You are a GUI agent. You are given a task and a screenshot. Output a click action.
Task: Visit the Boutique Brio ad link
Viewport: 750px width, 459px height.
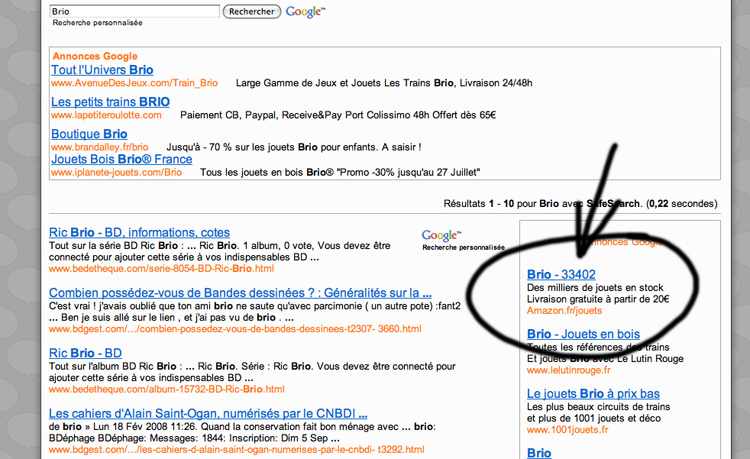pyautogui.click(x=89, y=133)
